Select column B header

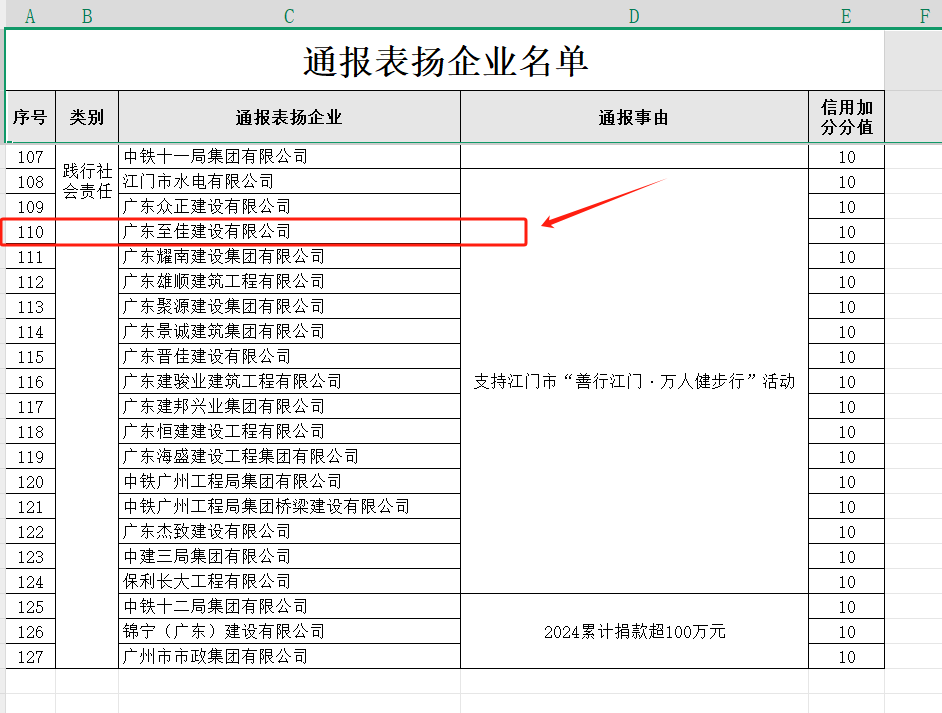click(x=87, y=15)
